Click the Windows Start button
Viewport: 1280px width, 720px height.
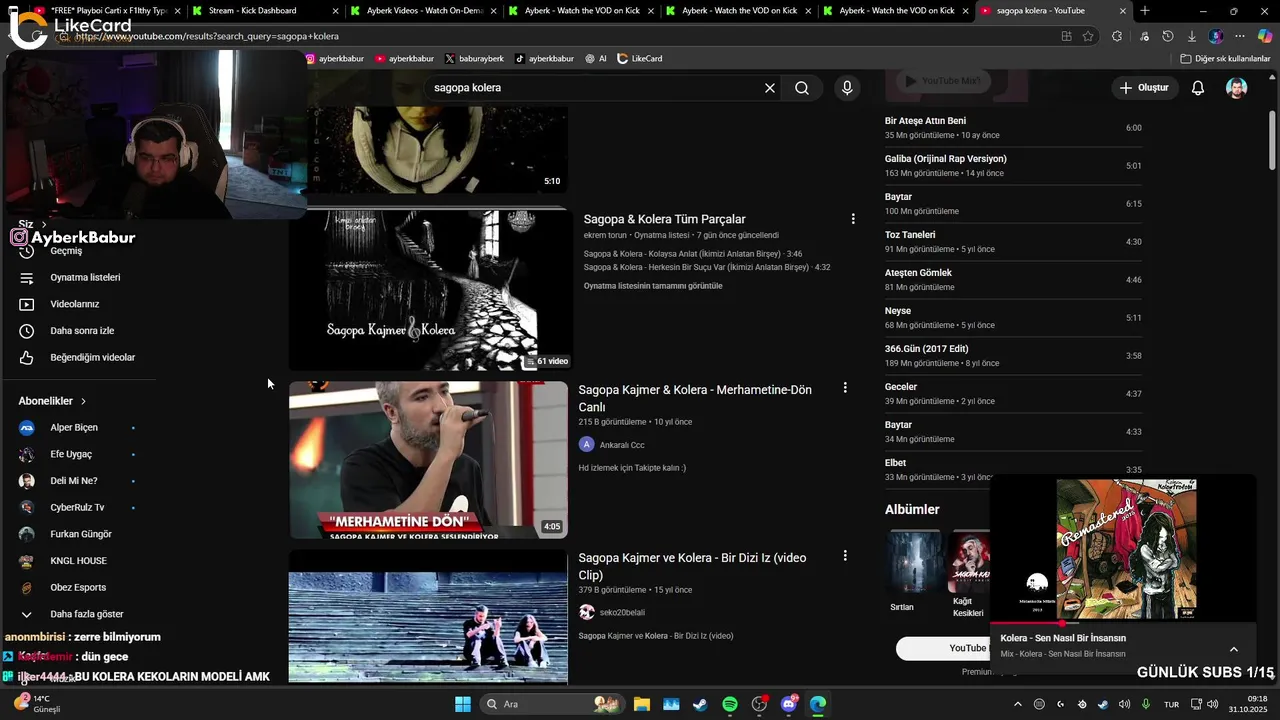[x=463, y=704]
